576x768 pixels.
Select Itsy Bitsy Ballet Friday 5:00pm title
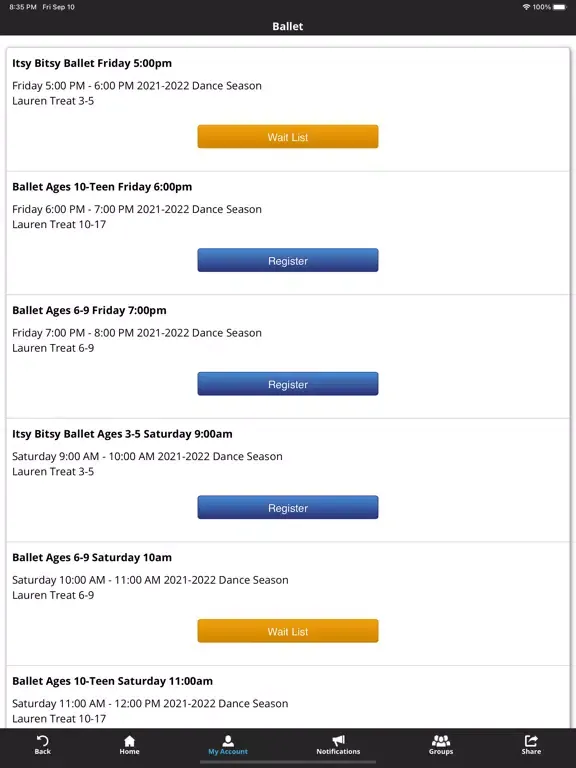(92, 63)
